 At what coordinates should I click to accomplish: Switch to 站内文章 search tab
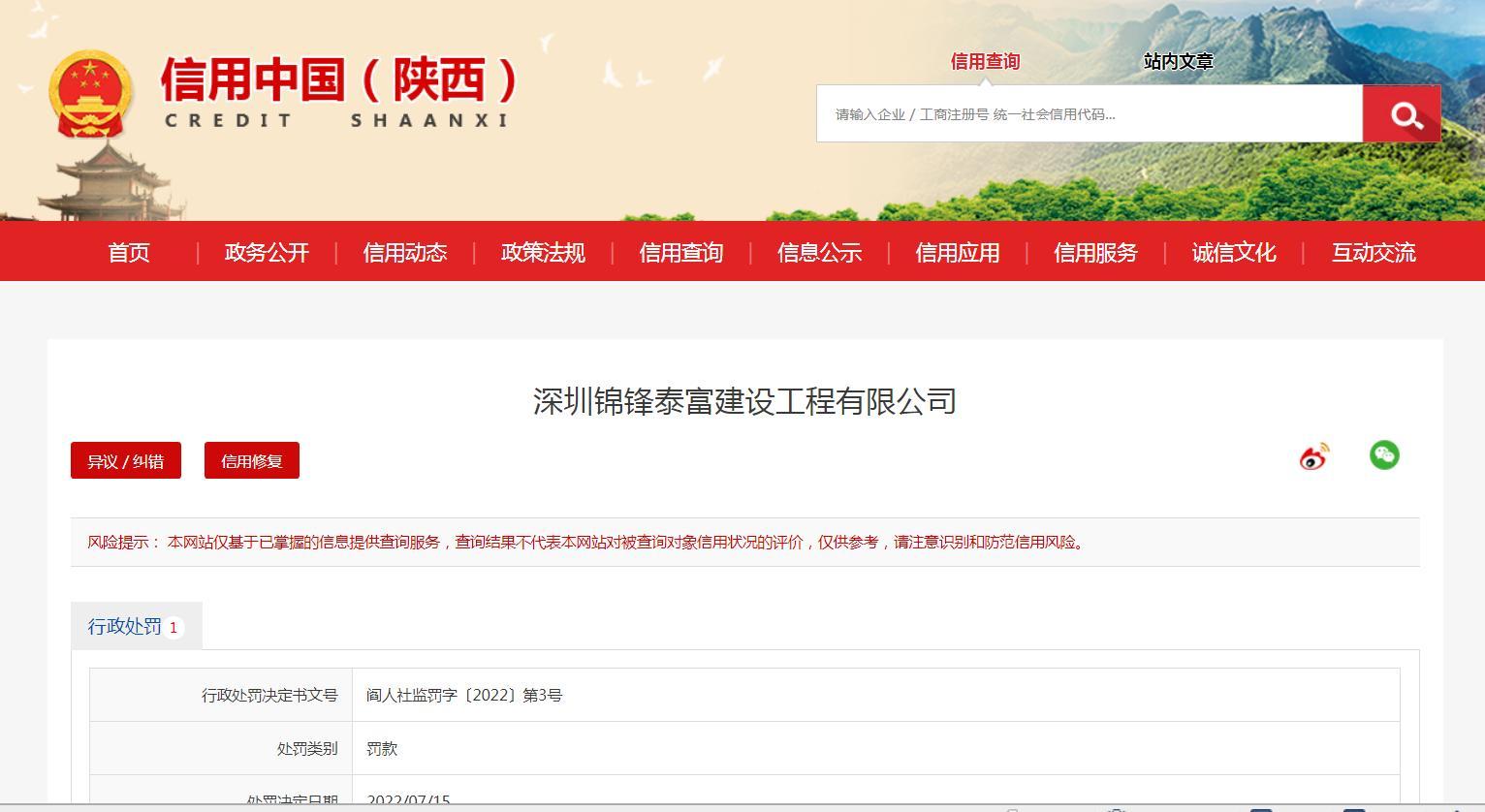[1178, 62]
